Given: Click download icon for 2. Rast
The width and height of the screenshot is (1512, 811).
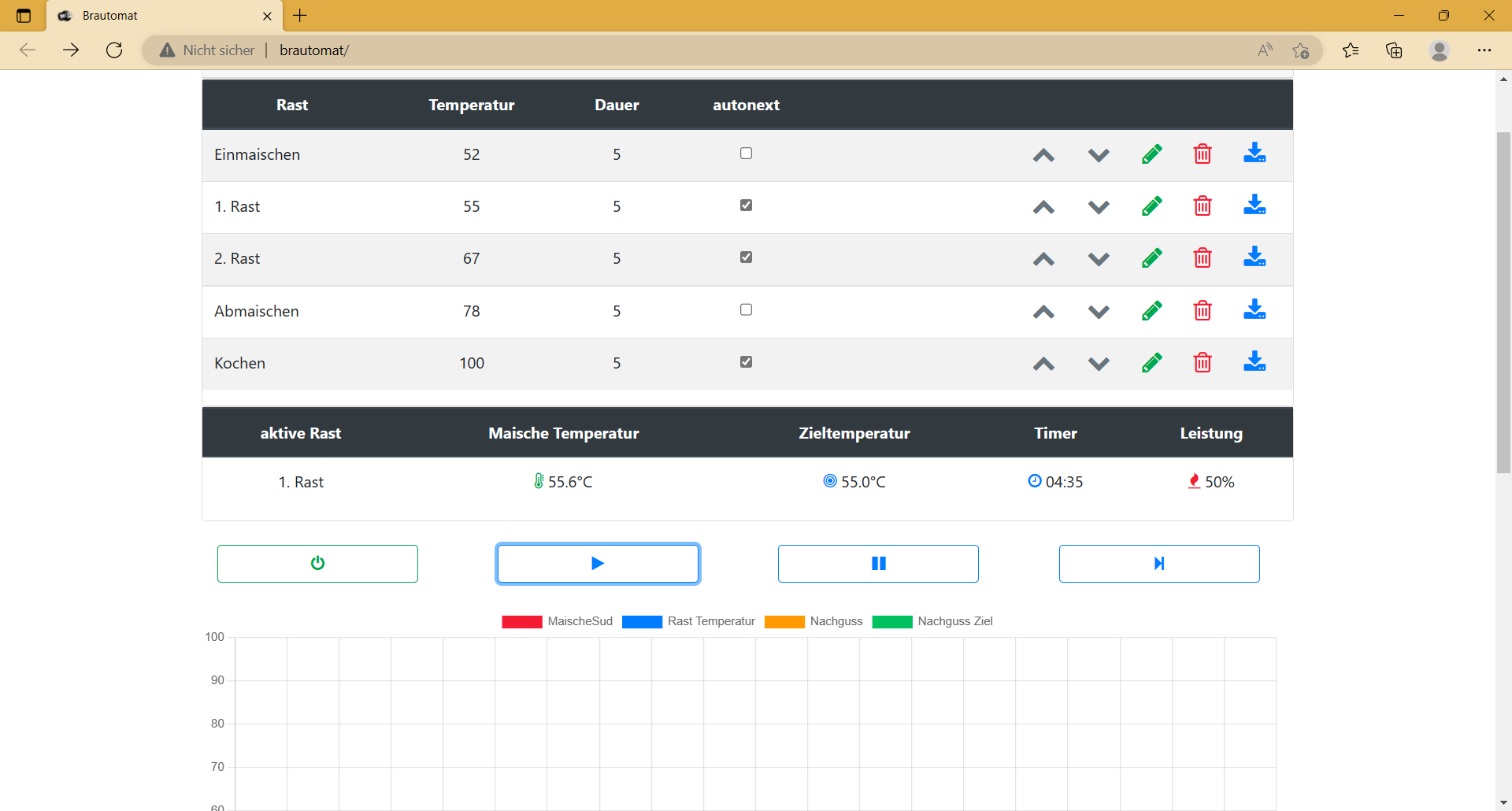Looking at the screenshot, I should (x=1254, y=257).
